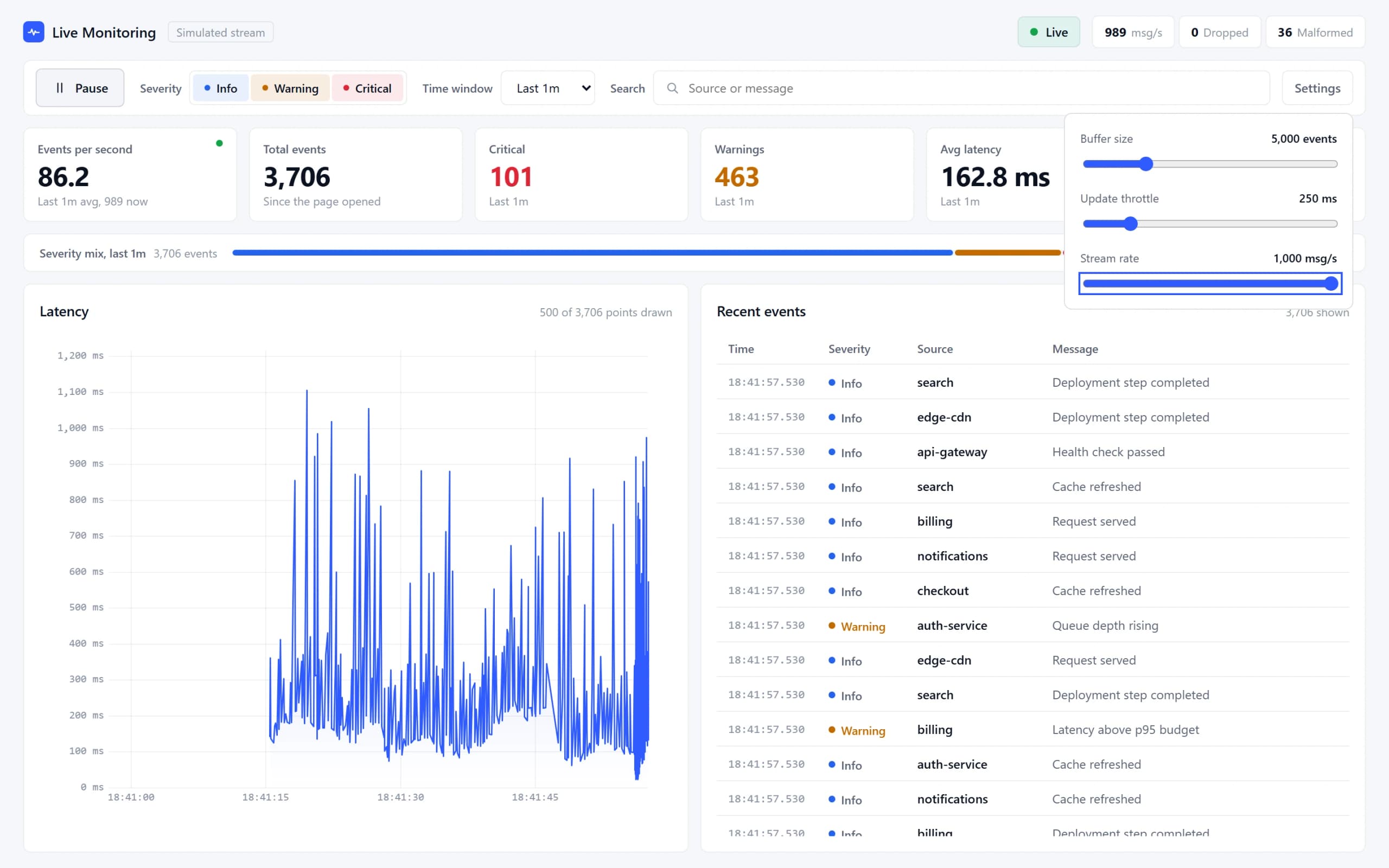Click the Live Monitoring pulse logo icon
Image resolution: width=1389 pixels, height=868 pixels.
click(33, 32)
